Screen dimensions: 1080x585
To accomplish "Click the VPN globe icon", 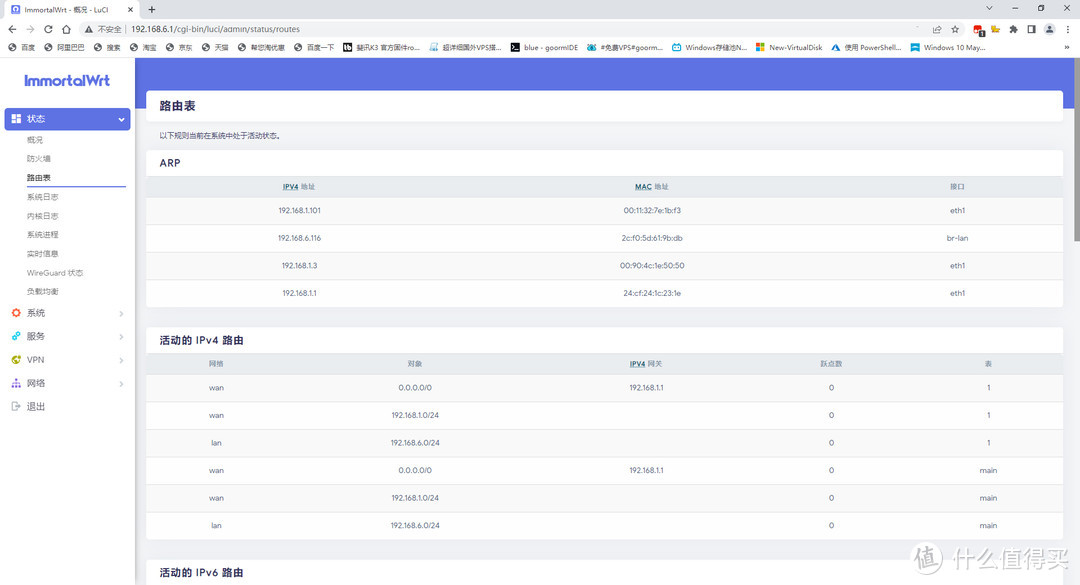I will [16, 360].
